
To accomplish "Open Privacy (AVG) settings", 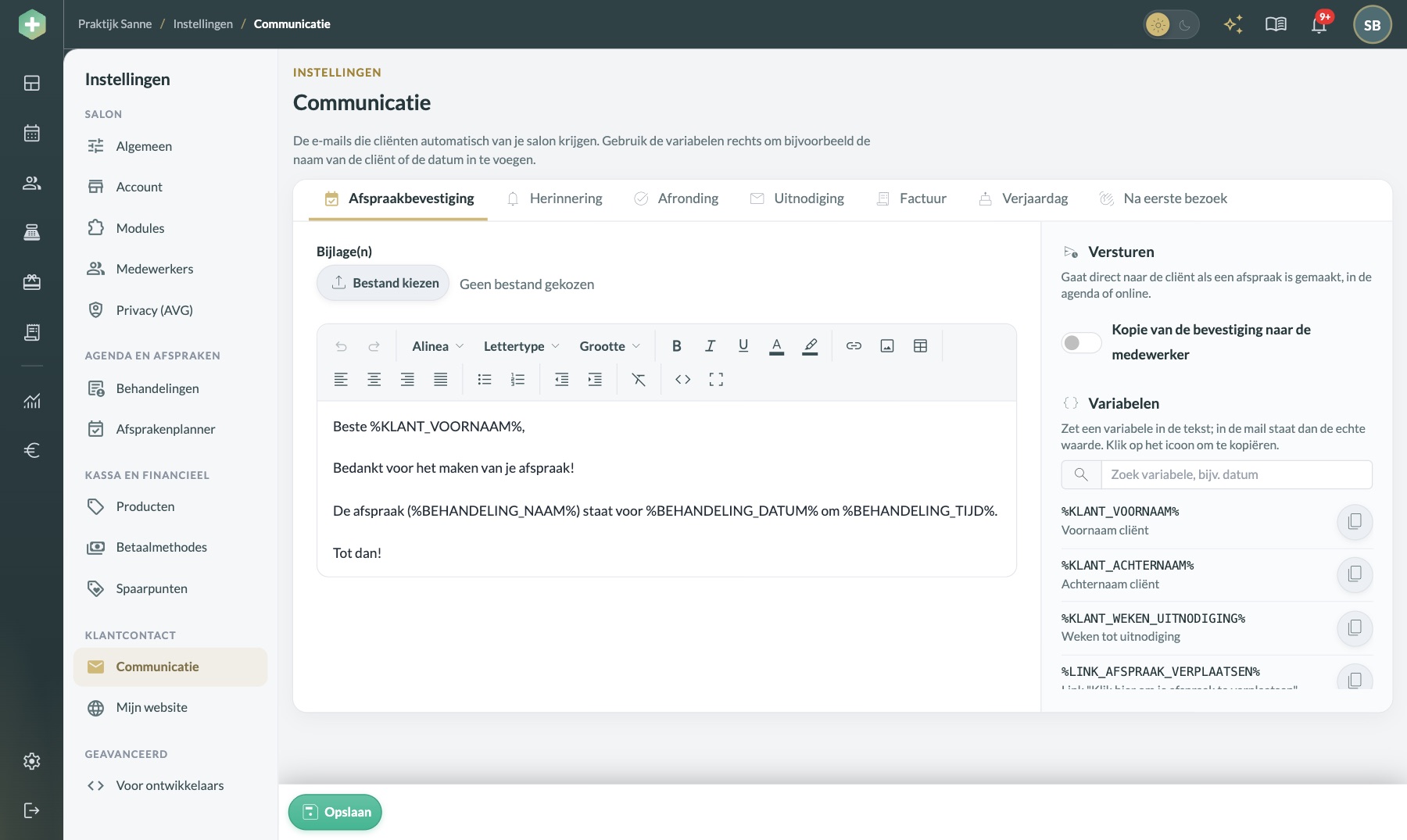I will 170,310.
